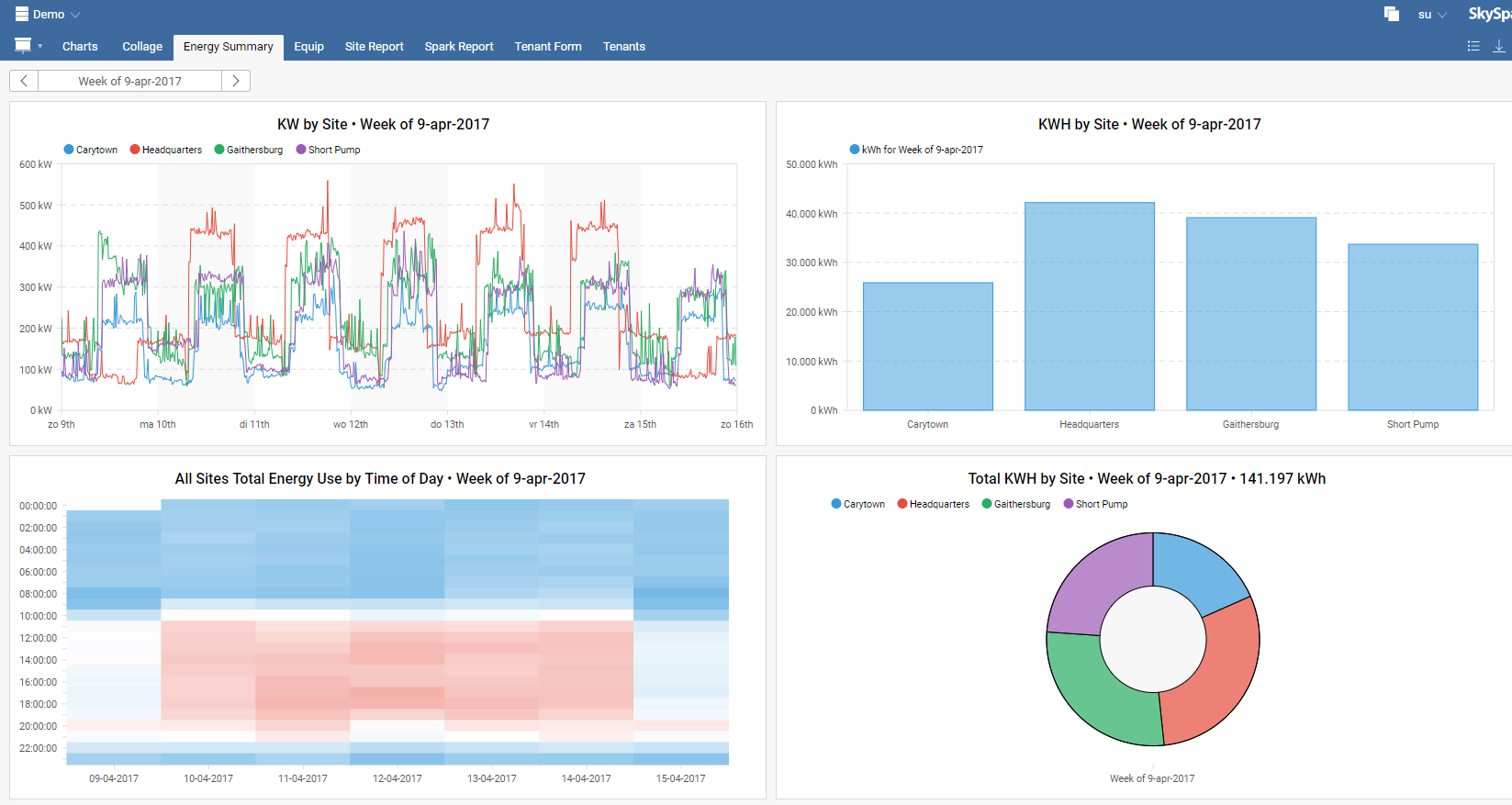Click the list options icon in toolbar
The height and width of the screenshot is (805, 1512).
tap(1473, 46)
